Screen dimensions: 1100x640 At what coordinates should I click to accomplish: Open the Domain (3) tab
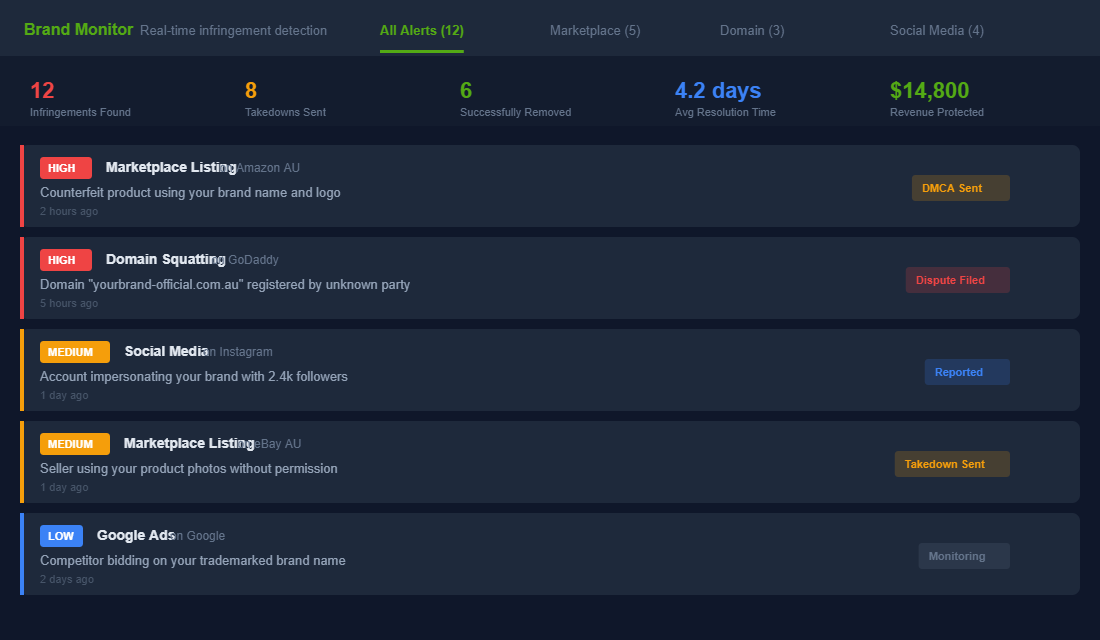coord(752,30)
